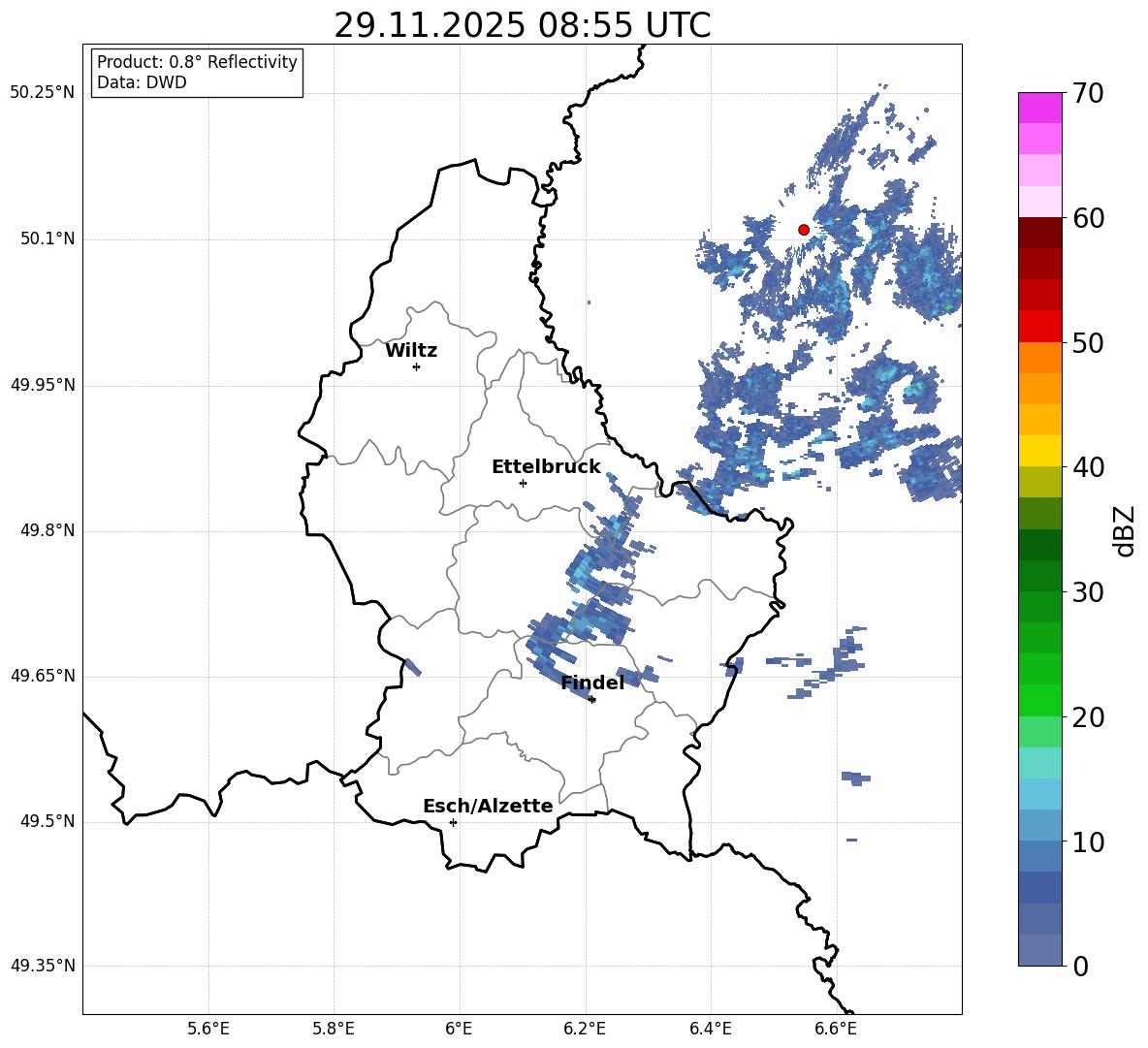
Task: Click the colorbar 10 tick label
Action: (1088, 842)
